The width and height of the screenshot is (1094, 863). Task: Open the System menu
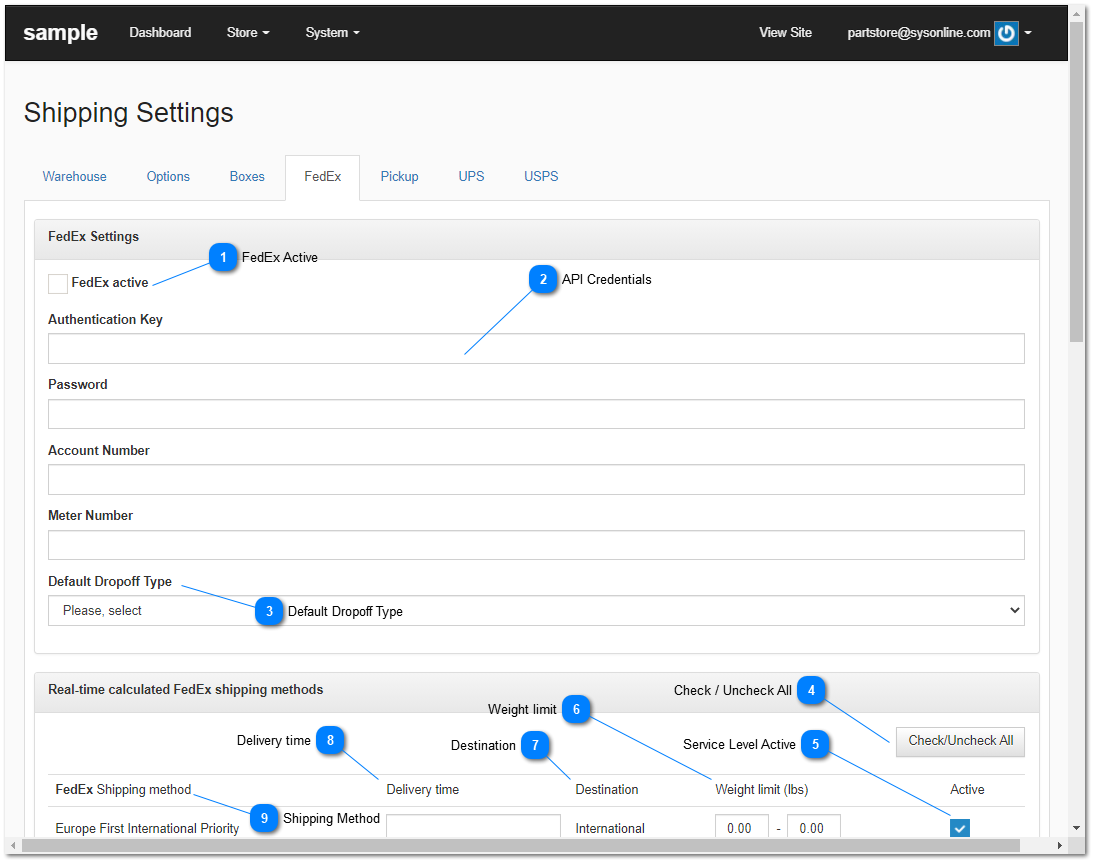(x=332, y=33)
